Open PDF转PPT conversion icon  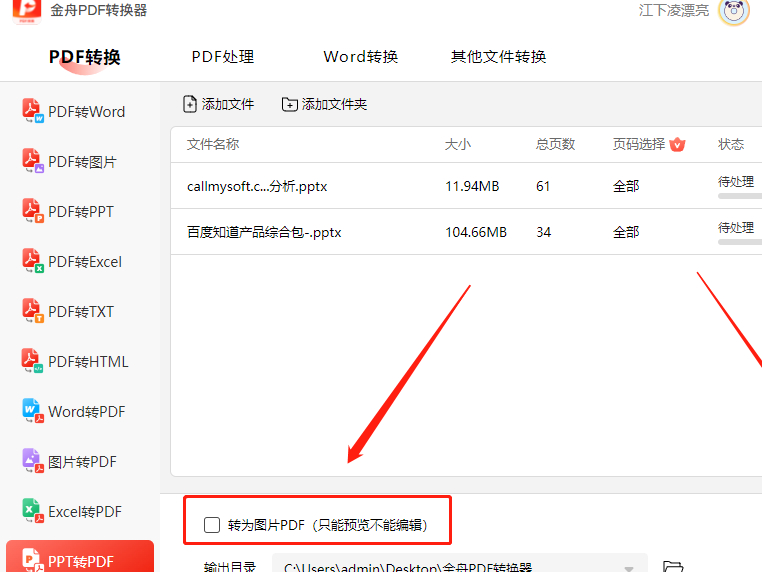coord(34,211)
